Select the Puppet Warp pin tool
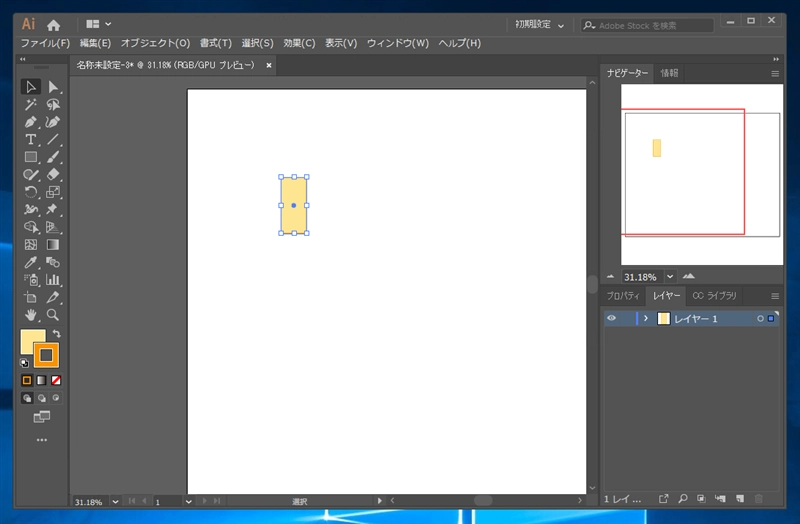This screenshot has width=800, height=524. (53, 209)
